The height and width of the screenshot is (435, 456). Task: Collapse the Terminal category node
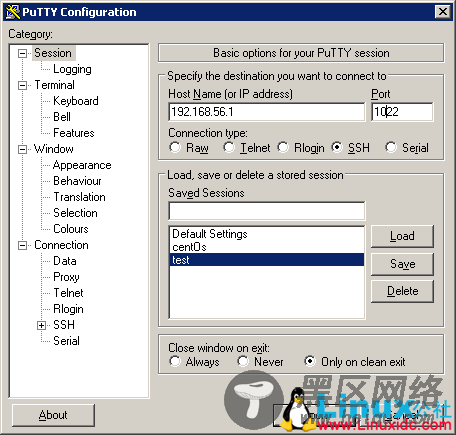click(22, 85)
